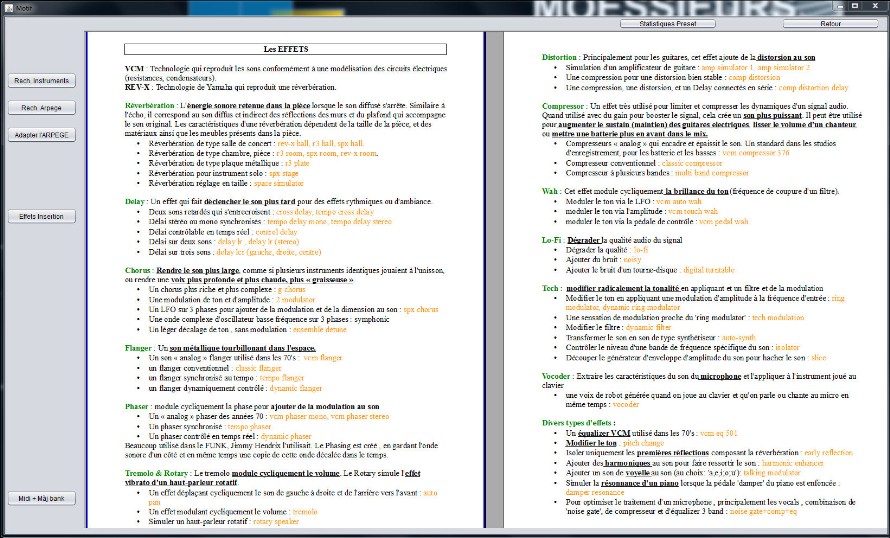Click the 'r3 plate' effect name
This screenshot has height=538, width=890.
pyautogui.click(x=297, y=163)
